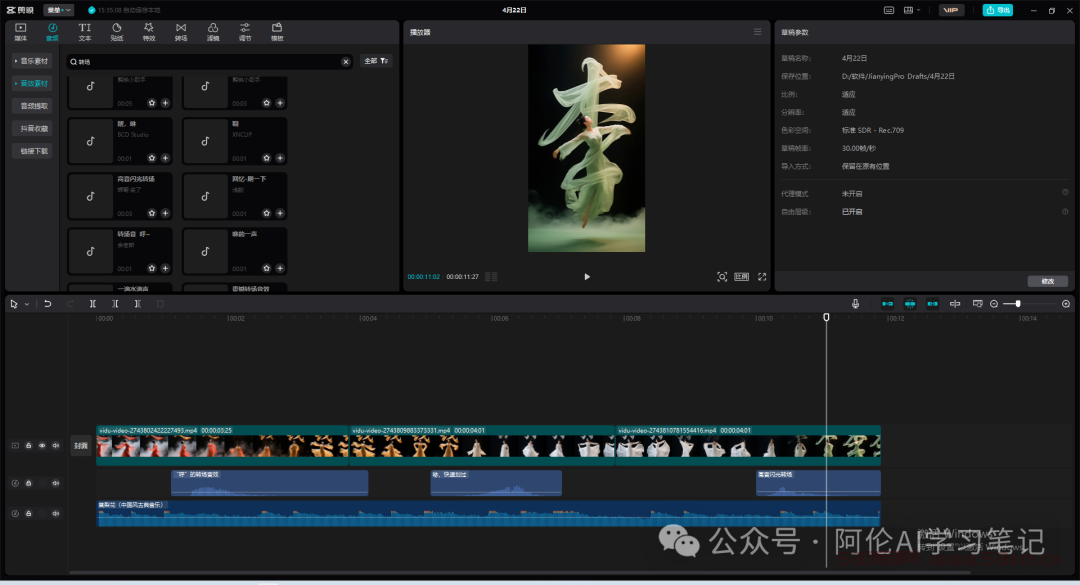Delete left of the playhead

(115, 304)
